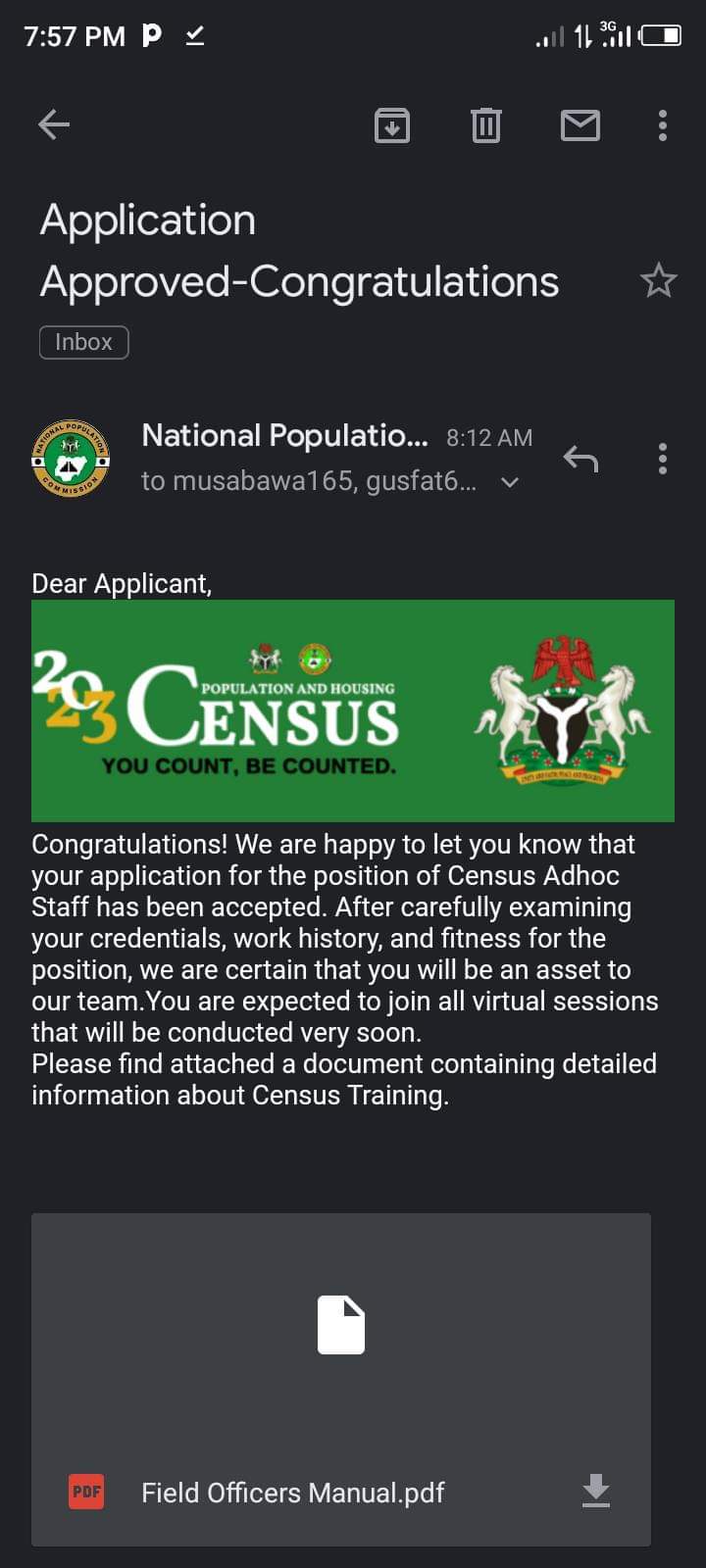Viewport: 706px width, 1568px height.
Task: Download Field Officers Manual.pdf
Action: pyautogui.click(x=595, y=1491)
